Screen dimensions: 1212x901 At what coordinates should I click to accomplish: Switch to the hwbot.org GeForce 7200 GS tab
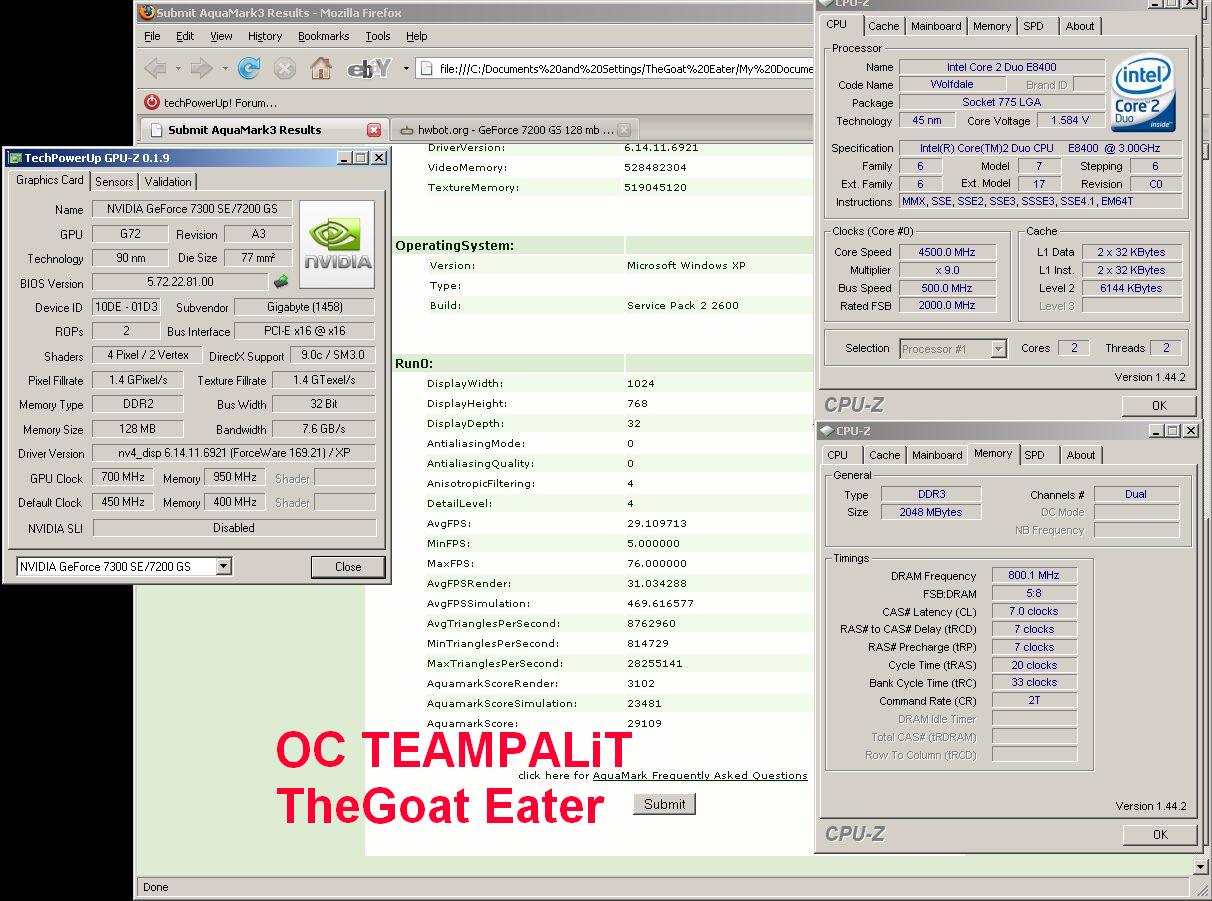pos(515,130)
